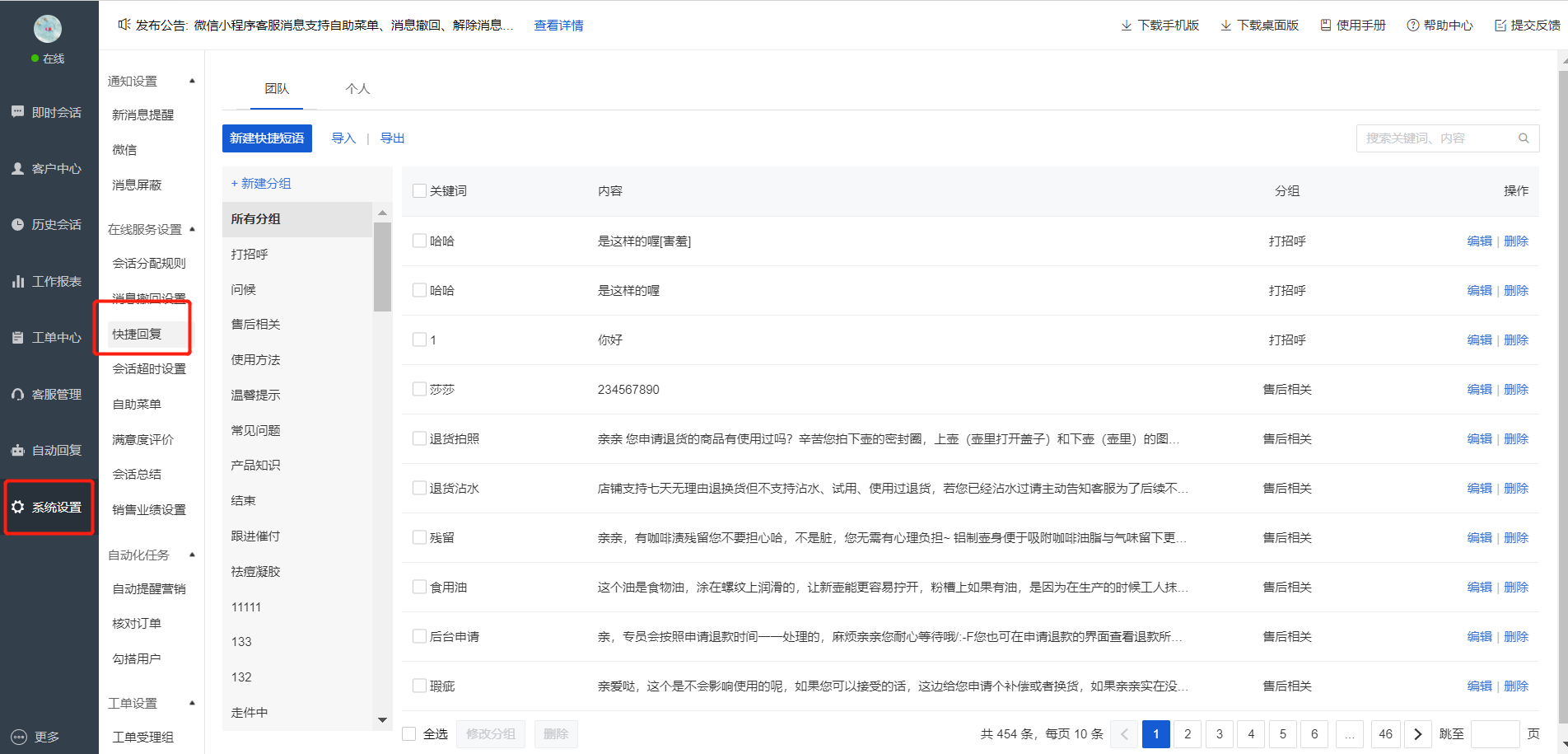Collapse the 工单设置 section
Image resolution: width=1568 pixels, height=754 pixels.
(x=192, y=703)
